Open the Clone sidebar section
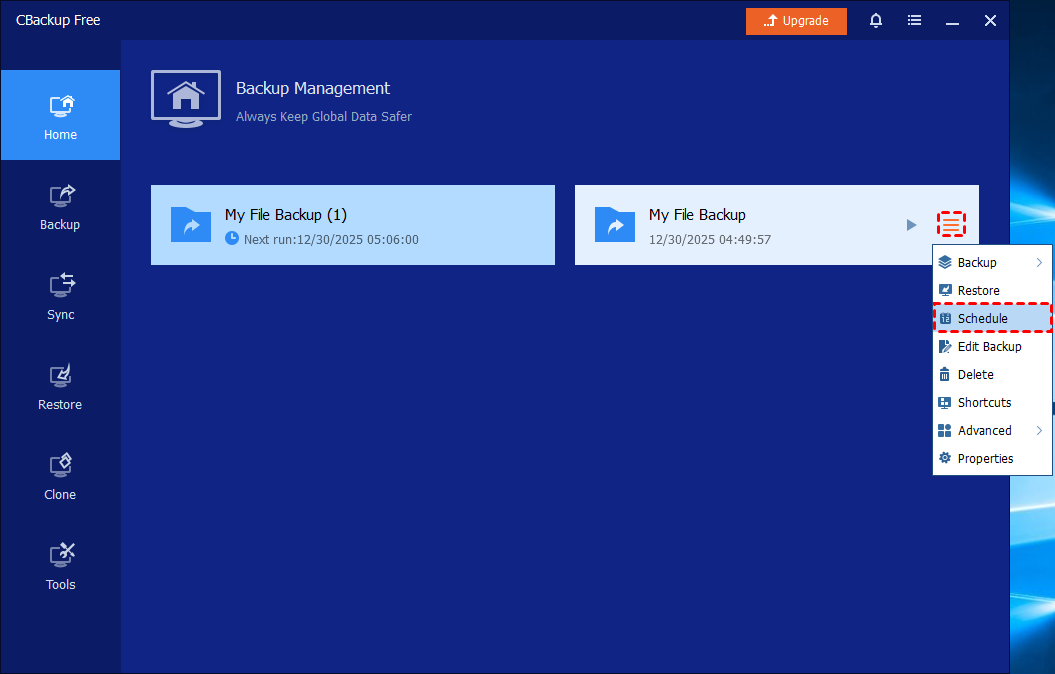Viewport: 1055px width, 674px height. click(x=60, y=476)
